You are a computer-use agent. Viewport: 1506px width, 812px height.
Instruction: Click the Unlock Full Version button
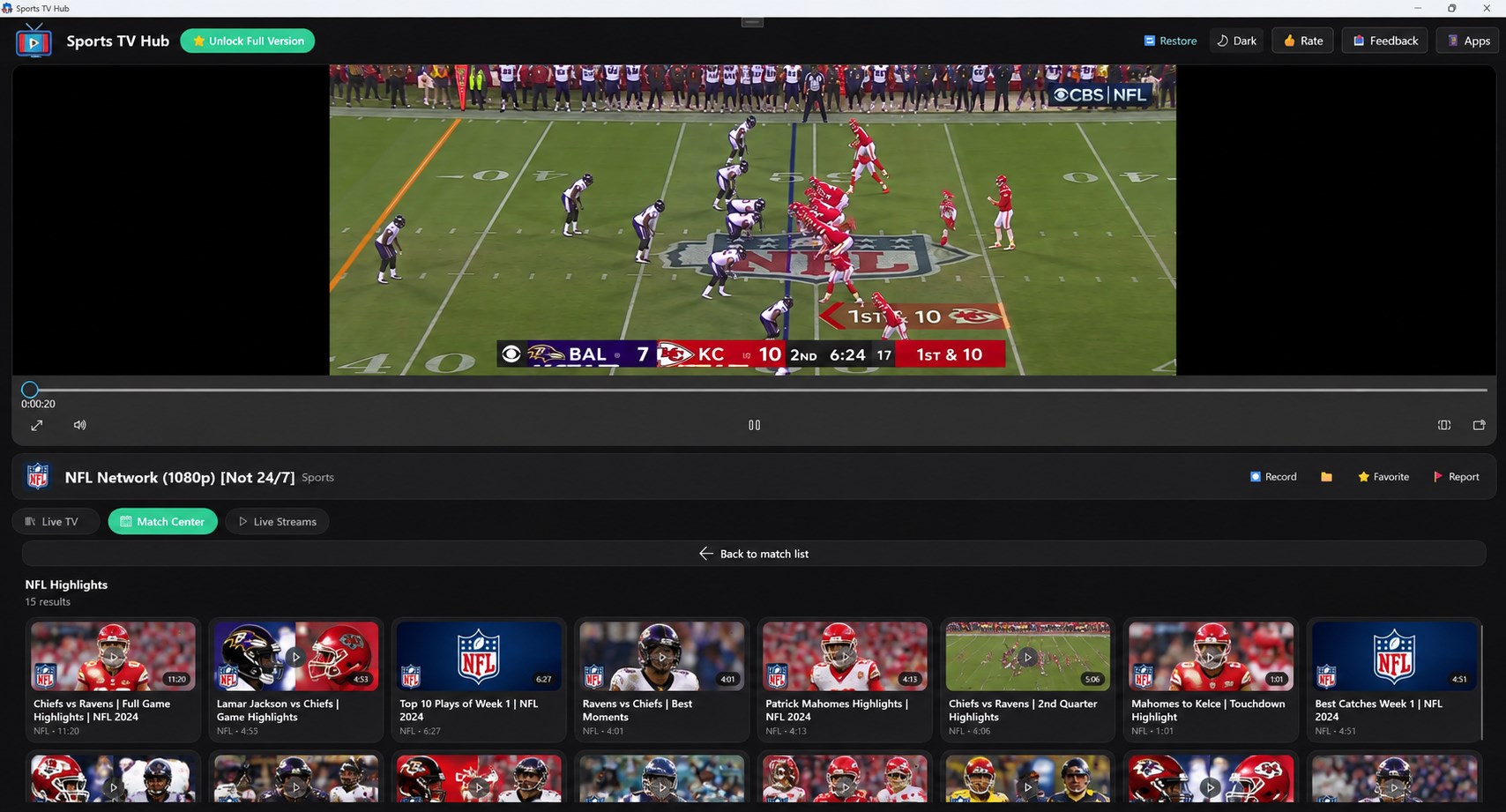248,41
